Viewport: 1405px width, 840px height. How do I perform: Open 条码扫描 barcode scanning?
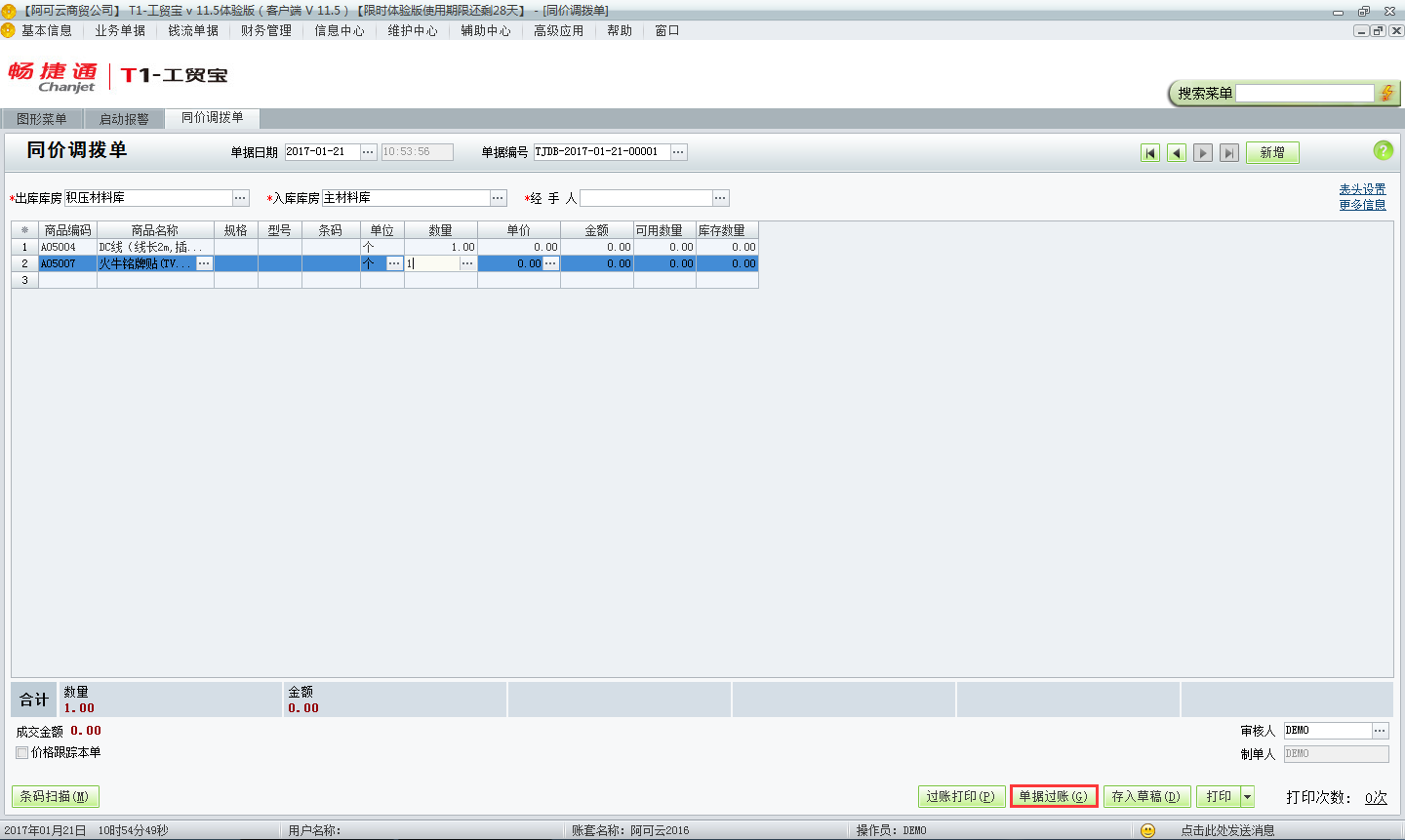[x=55, y=796]
